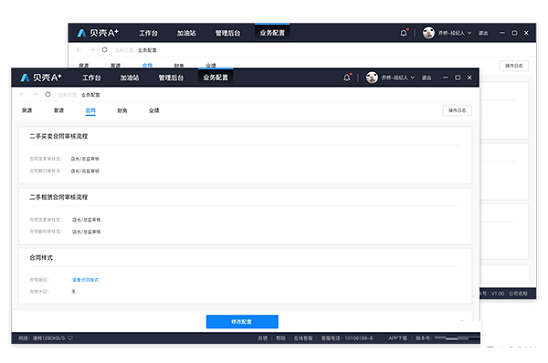The image size is (548, 363).
Task: Click the 二手买卖合同审核流程 section heading
Action: click(x=59, y=136)
